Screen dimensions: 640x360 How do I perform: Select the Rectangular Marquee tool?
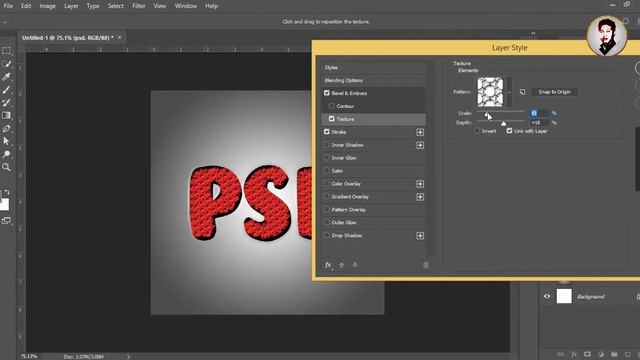click(x=6, y=51)
